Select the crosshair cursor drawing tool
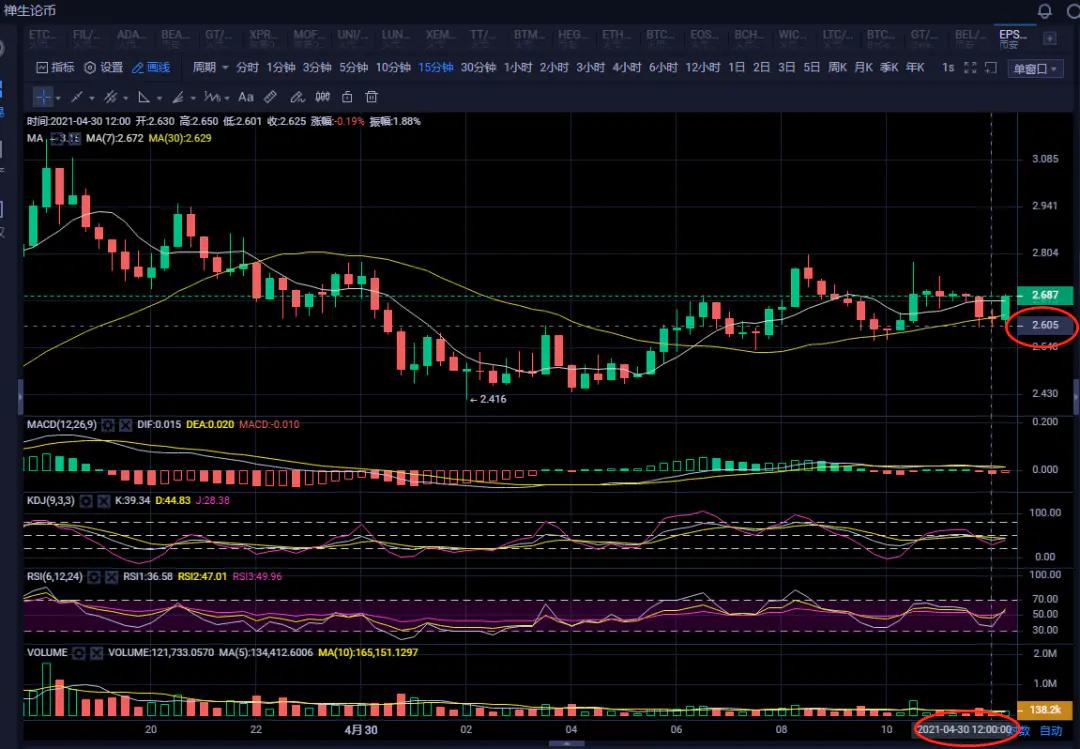This screenshot has width=1080, height=749. coord(43,97)
